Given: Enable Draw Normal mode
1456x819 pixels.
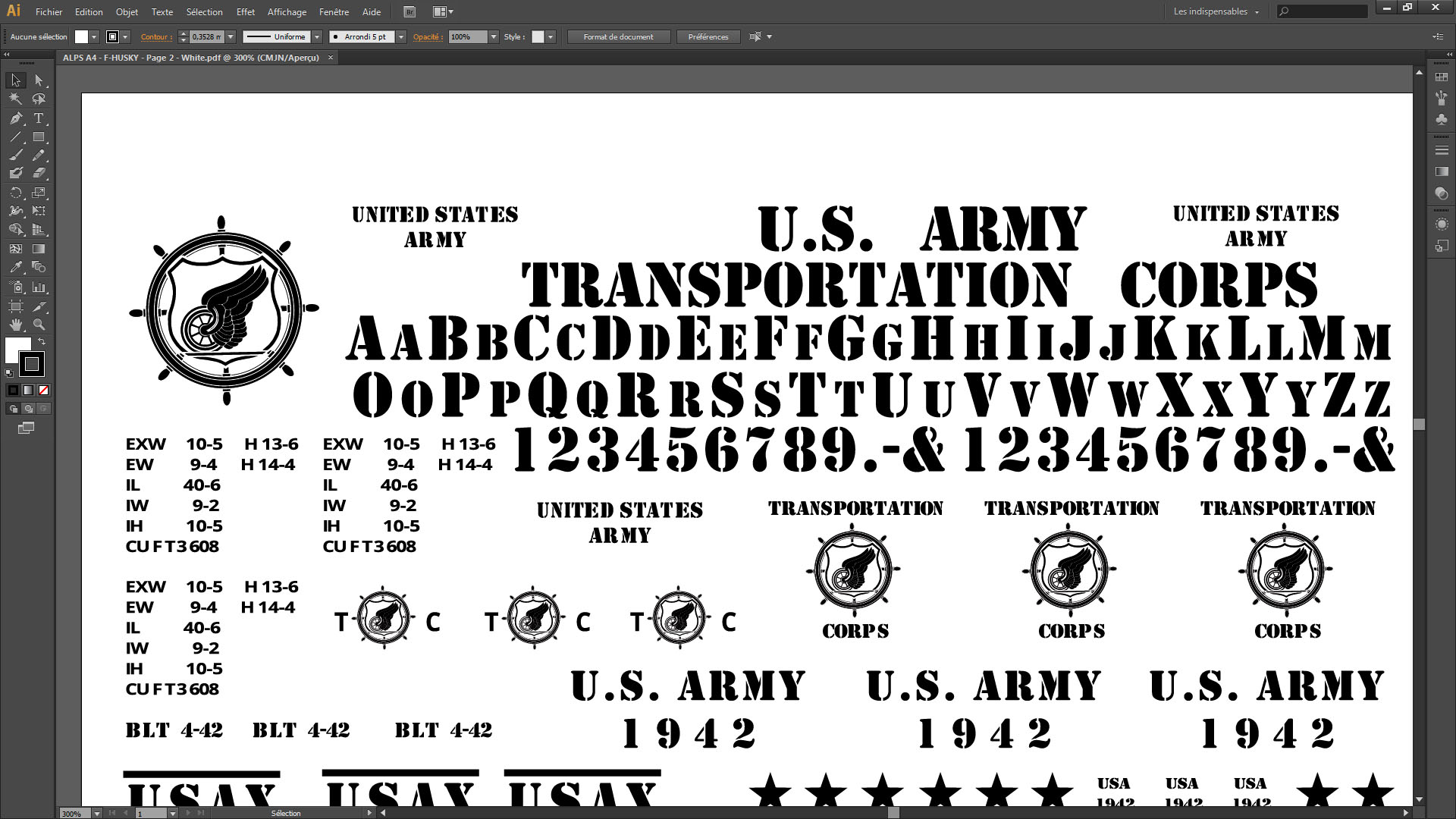Looking at the screenshot, I should pyautogui.click(x=13, y=409).
